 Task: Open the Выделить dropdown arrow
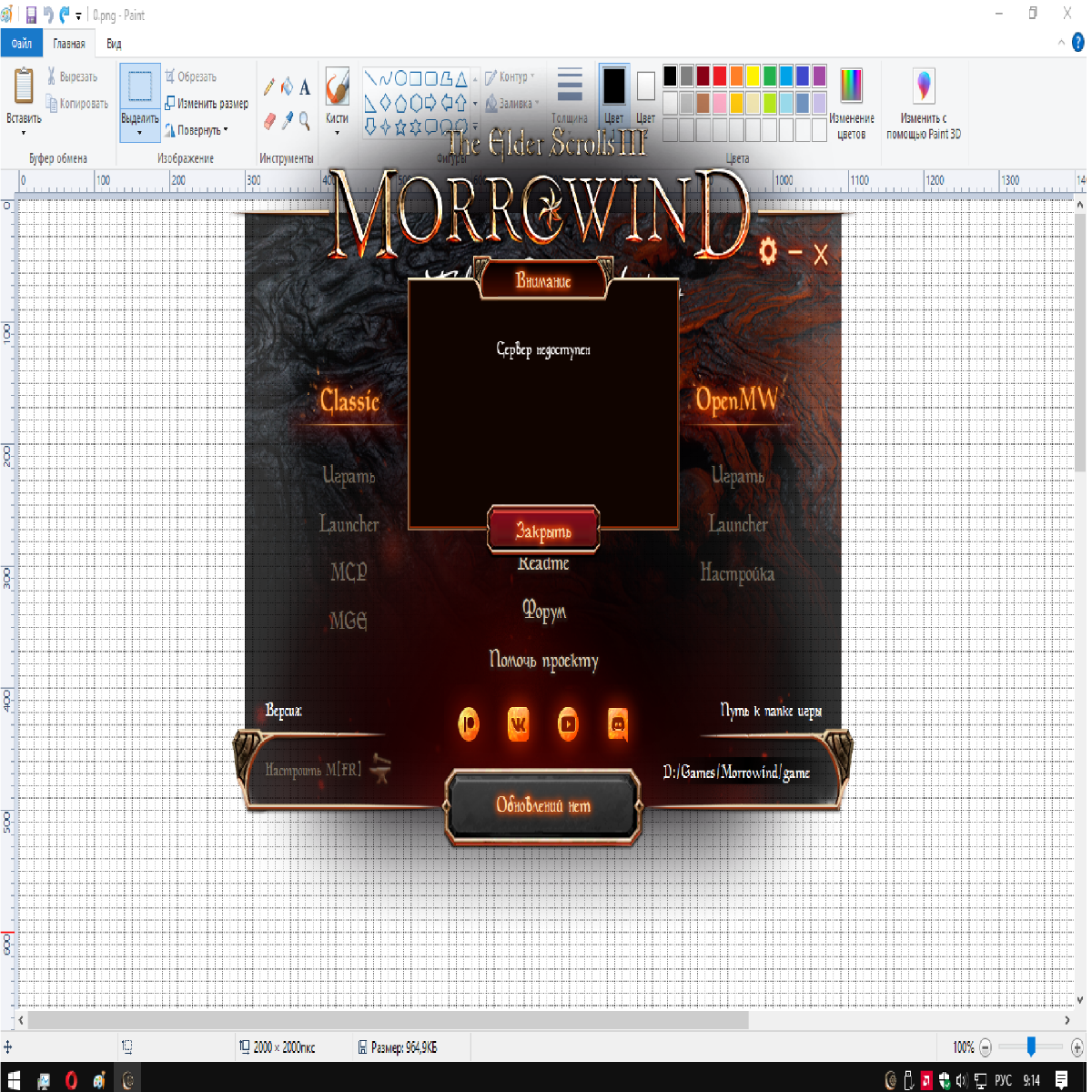coord(139,133)
